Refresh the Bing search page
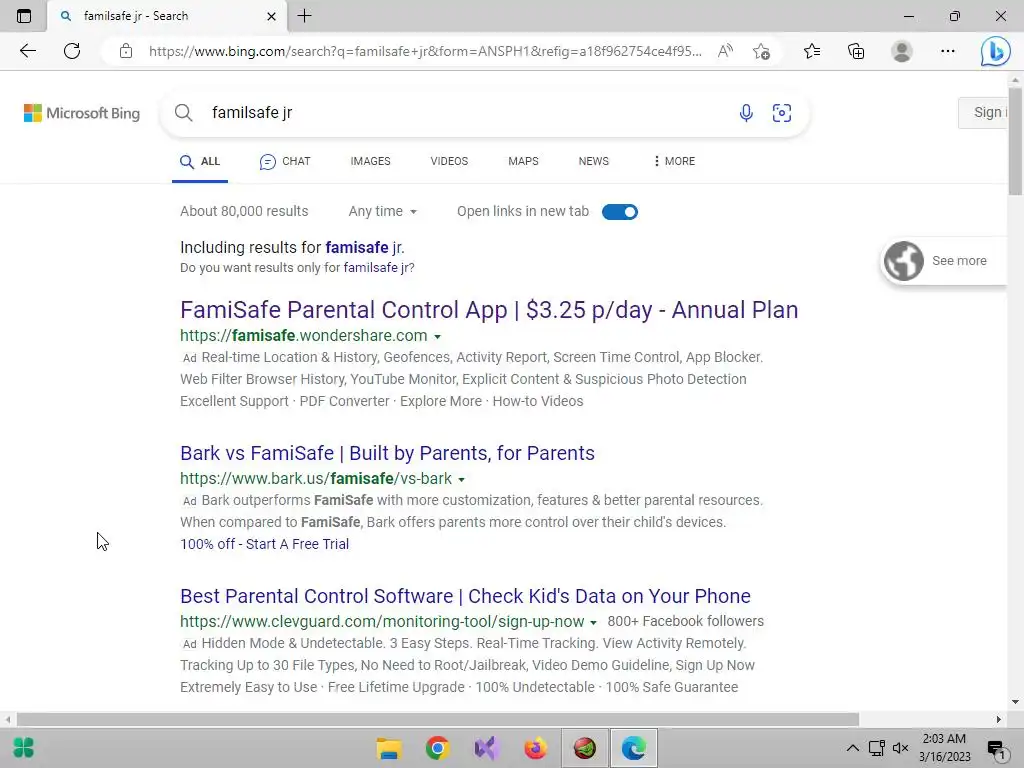Screen dimensions: 1024x768 point(72,51)
